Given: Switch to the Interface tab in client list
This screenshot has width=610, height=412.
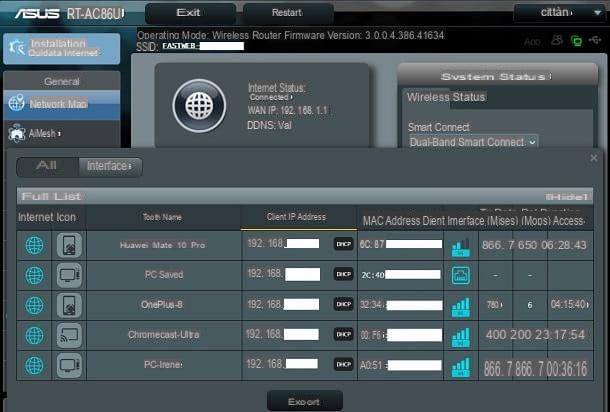Looking at the screenshot, I should click(x=110, y=167).
